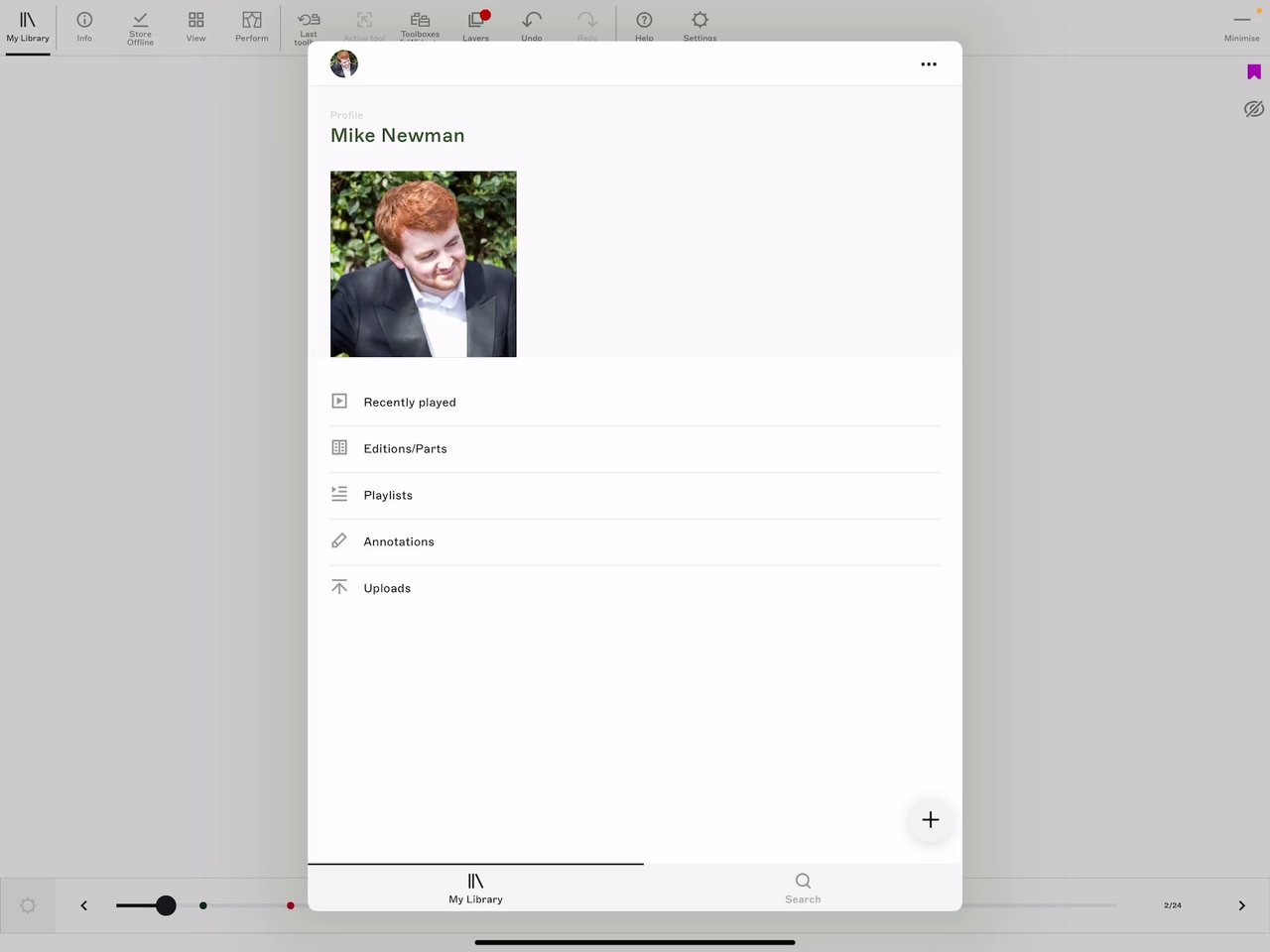Open the three-dot more menu
Screen dimensions: 1270x952
pyautogui.click(x=929, y=63)
